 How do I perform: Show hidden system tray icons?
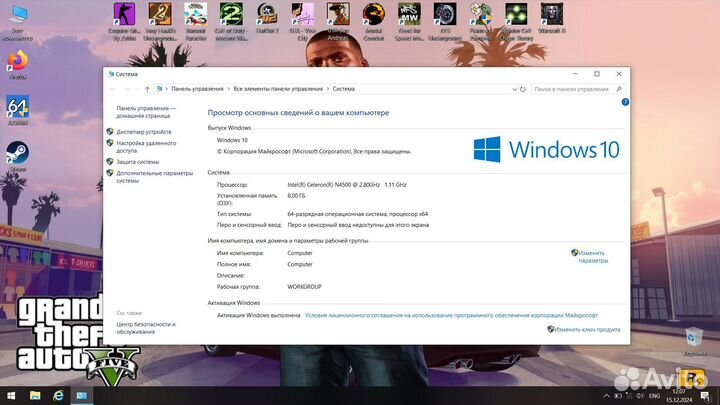click(607, 396)
